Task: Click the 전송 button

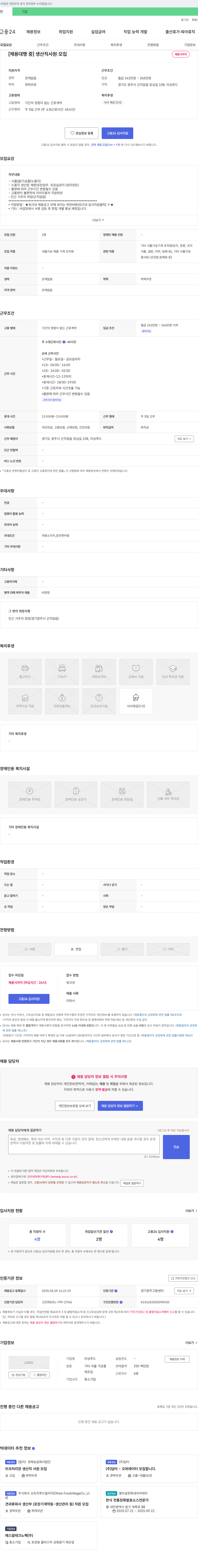Action: pyautogui.click(x=176, y=1147)
